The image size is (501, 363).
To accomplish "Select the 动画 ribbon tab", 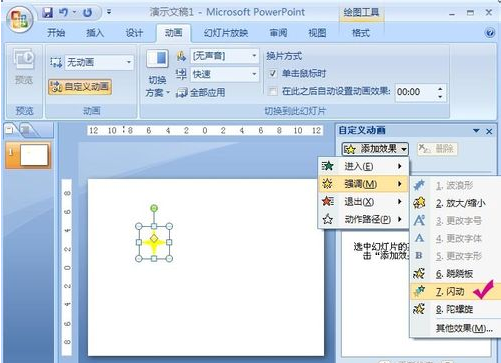I will 173,33.
